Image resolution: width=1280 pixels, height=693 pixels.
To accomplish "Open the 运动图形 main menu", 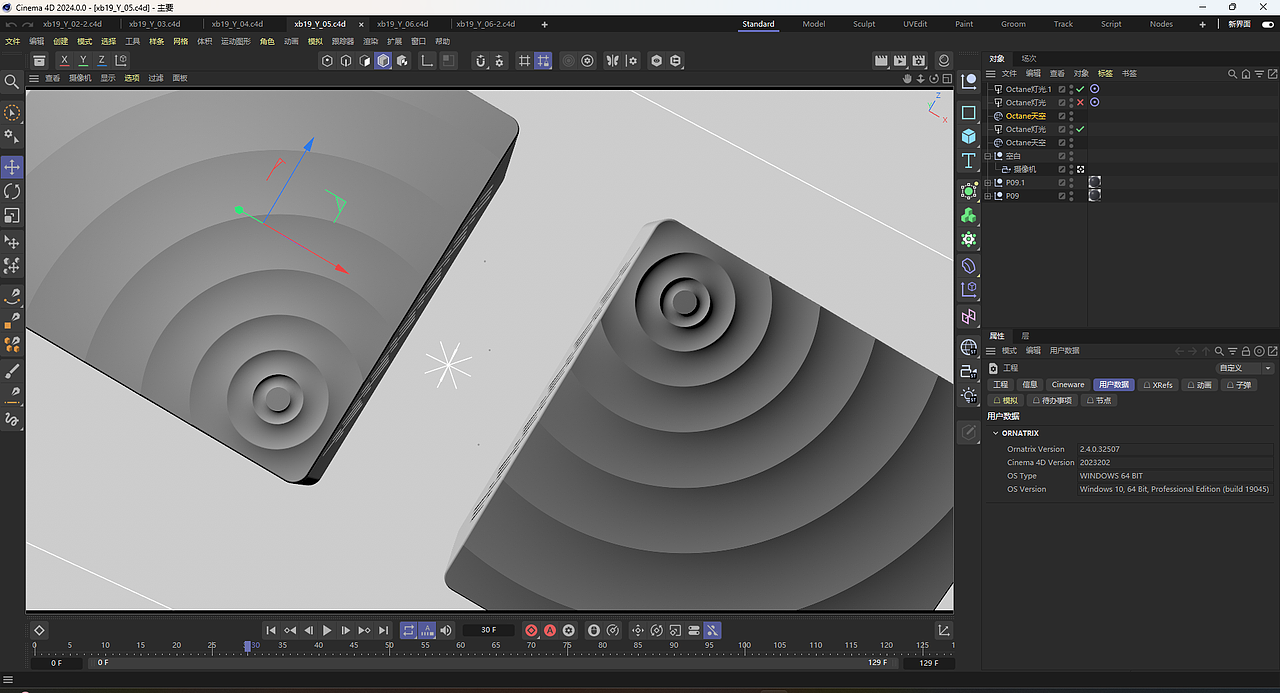I will click(236, 42).
